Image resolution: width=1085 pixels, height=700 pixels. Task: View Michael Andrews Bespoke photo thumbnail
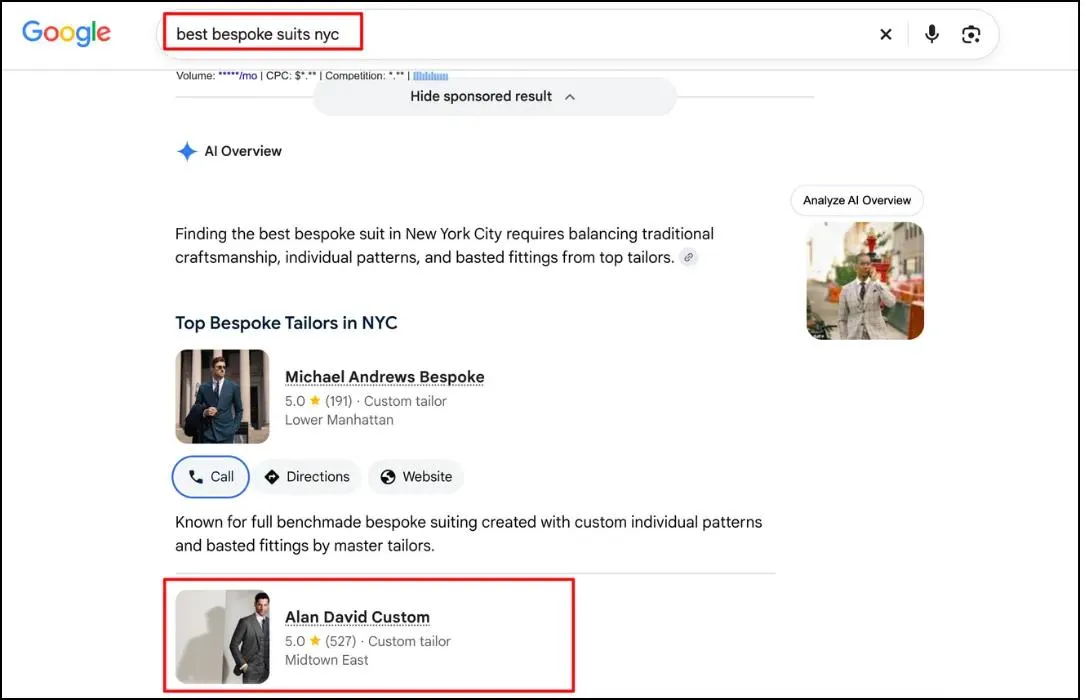(x=222, y=396)
